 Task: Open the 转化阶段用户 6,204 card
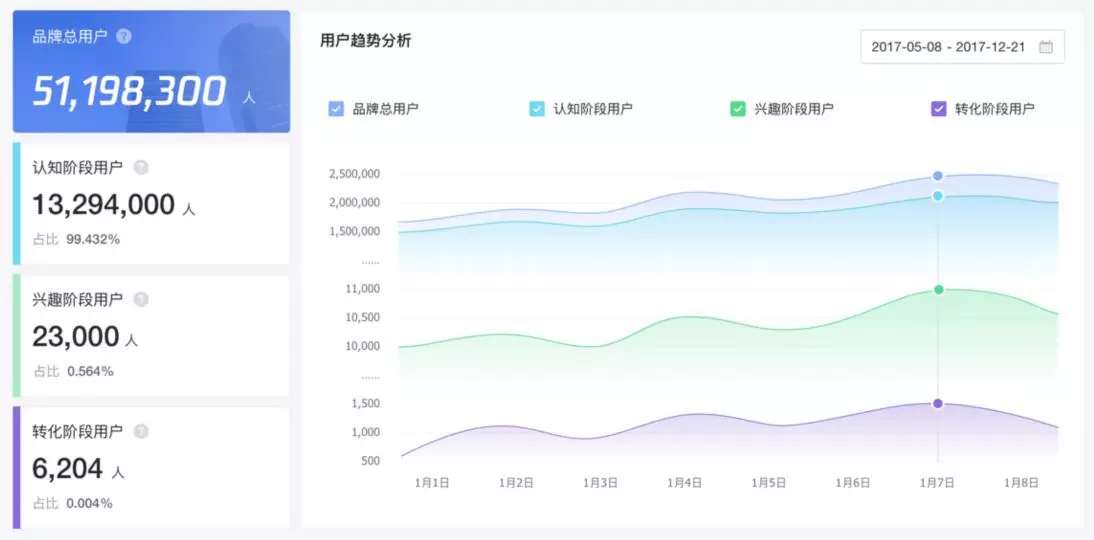151,467
